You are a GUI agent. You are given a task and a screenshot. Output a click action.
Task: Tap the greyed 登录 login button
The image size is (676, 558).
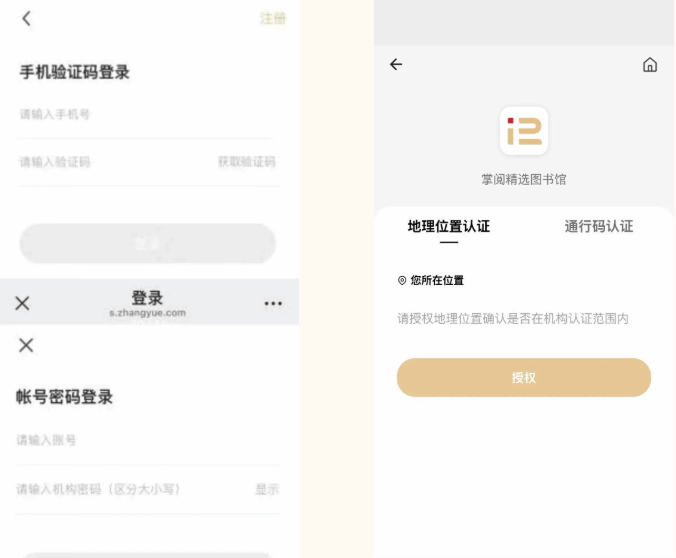pos(147,243)
